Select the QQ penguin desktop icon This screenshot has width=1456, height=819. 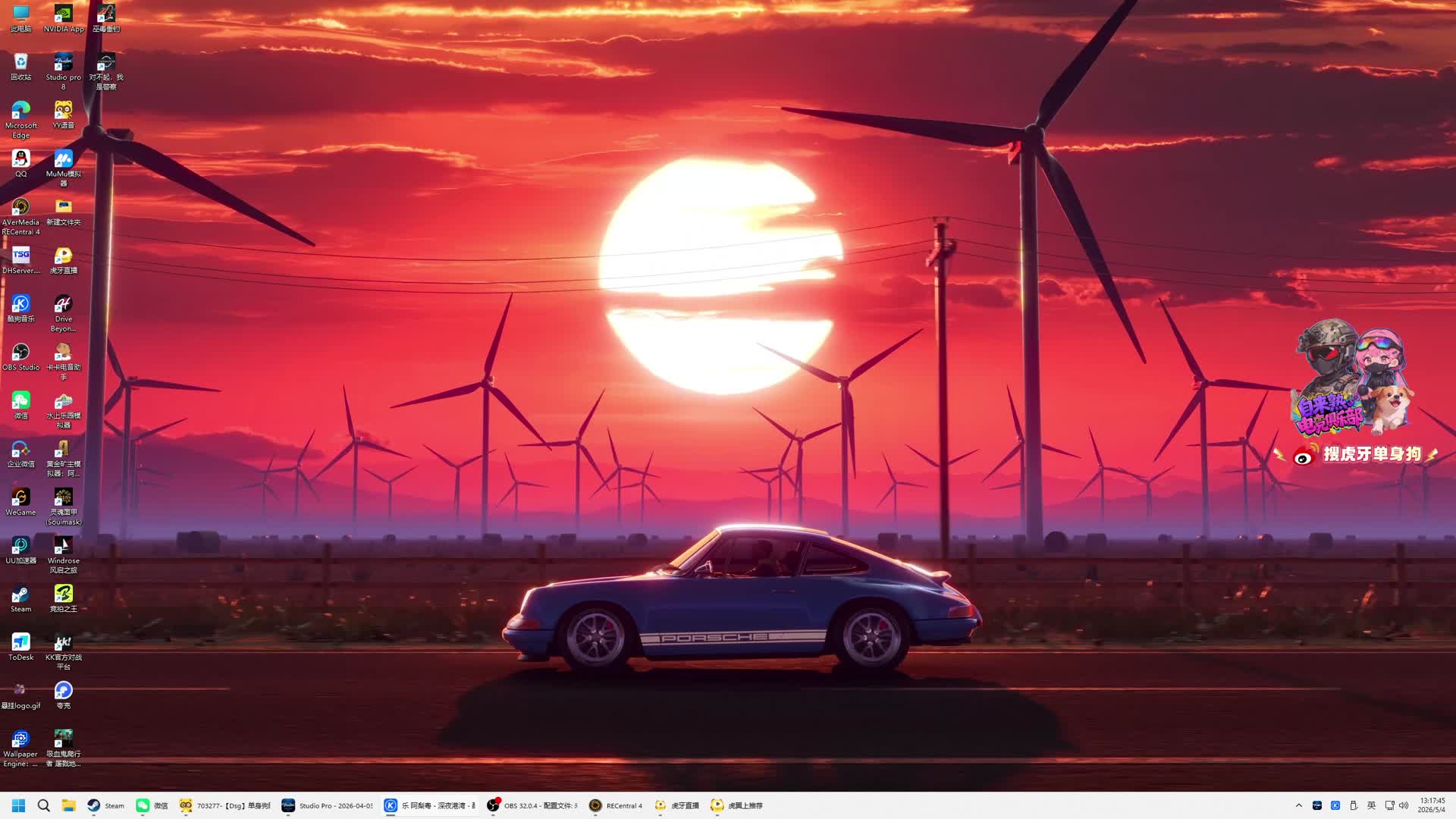click(20, 164)
